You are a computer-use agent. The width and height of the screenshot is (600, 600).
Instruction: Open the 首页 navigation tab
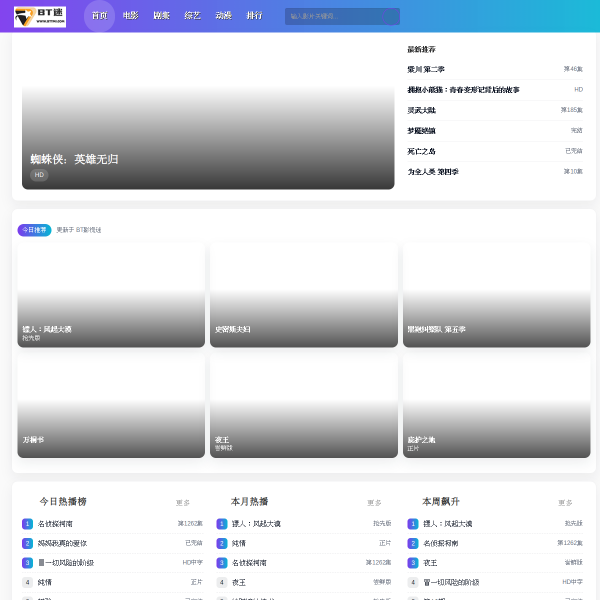(x=99, y=16)
